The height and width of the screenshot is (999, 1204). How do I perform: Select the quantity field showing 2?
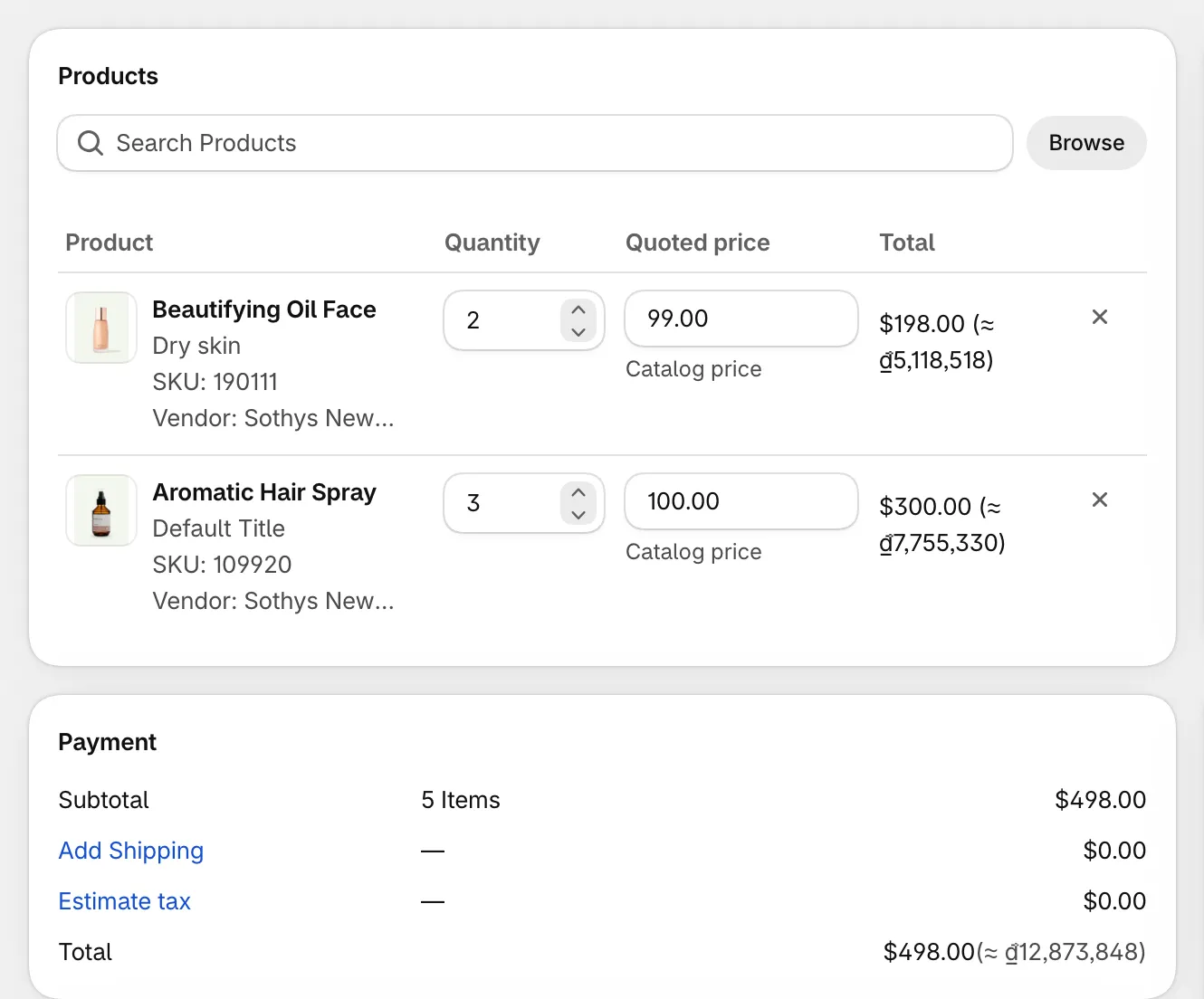pyautogui.click(x=524, y=320)
